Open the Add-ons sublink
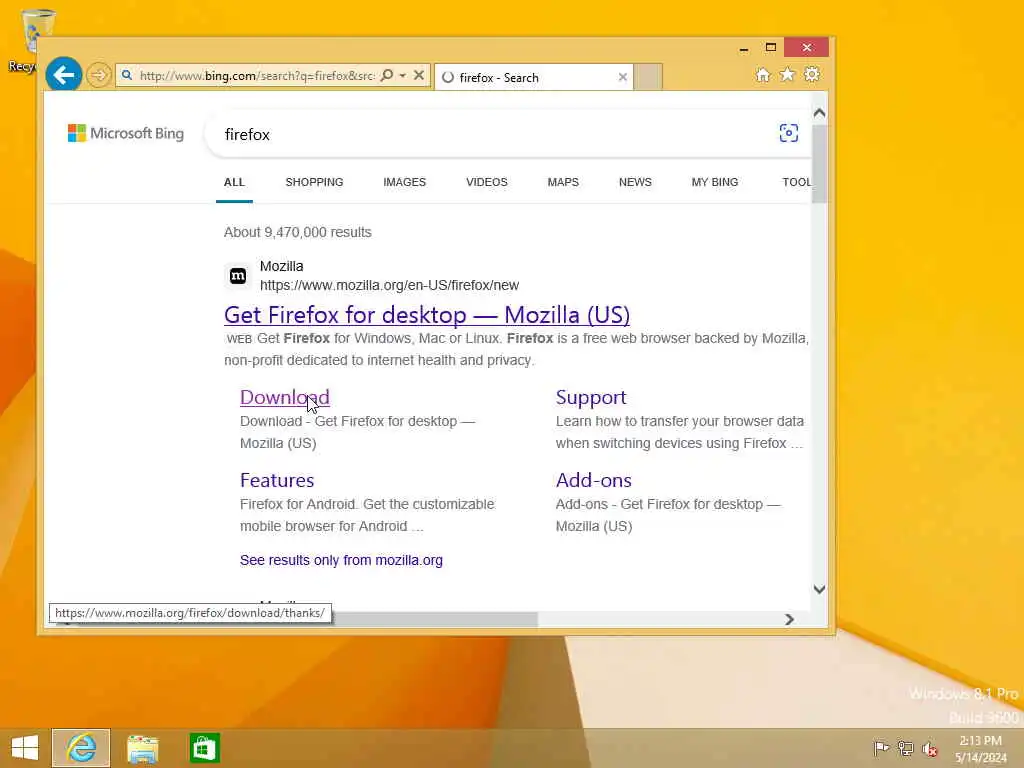 (594, 480)
